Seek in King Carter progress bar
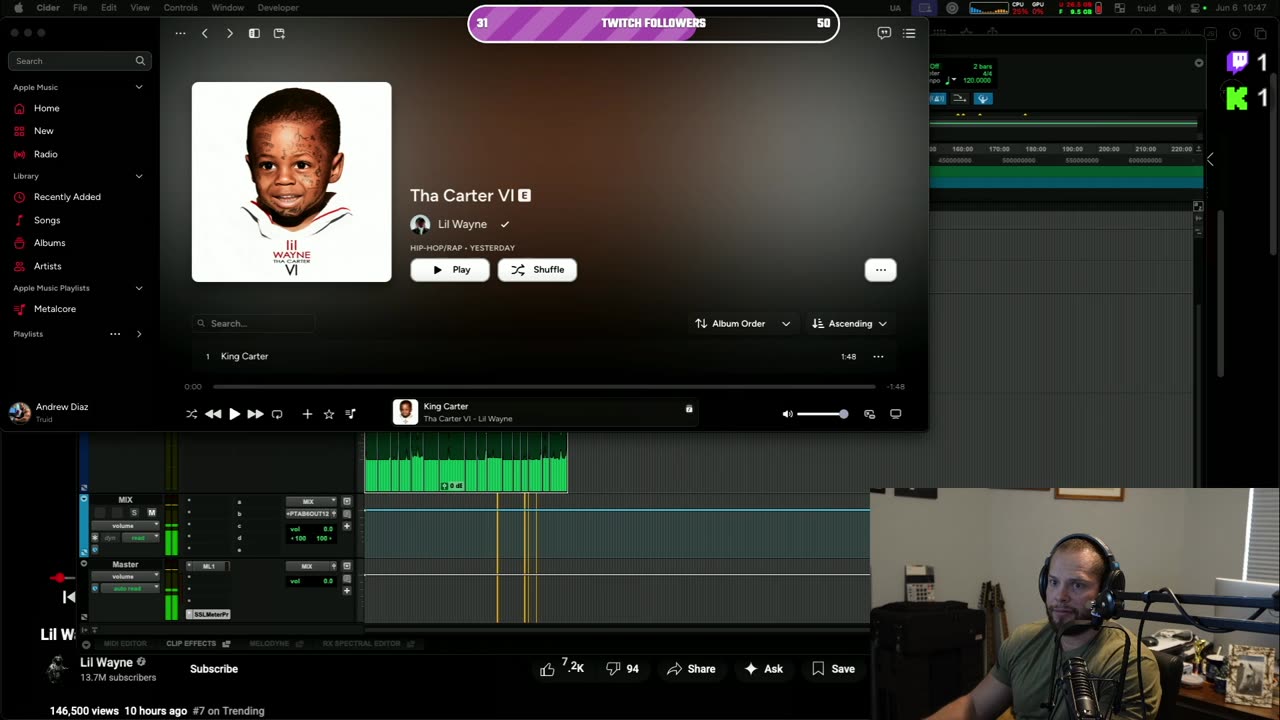 (x=544, y=386)
